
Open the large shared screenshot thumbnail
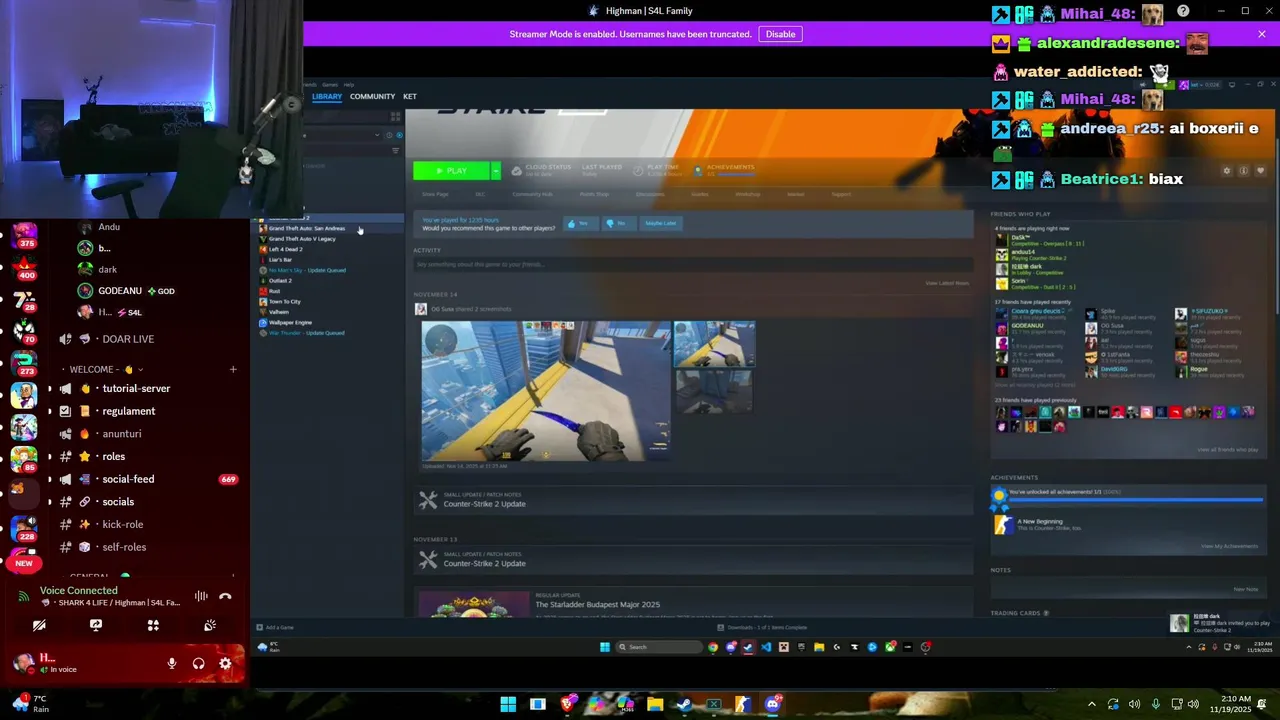pos(546,391)
